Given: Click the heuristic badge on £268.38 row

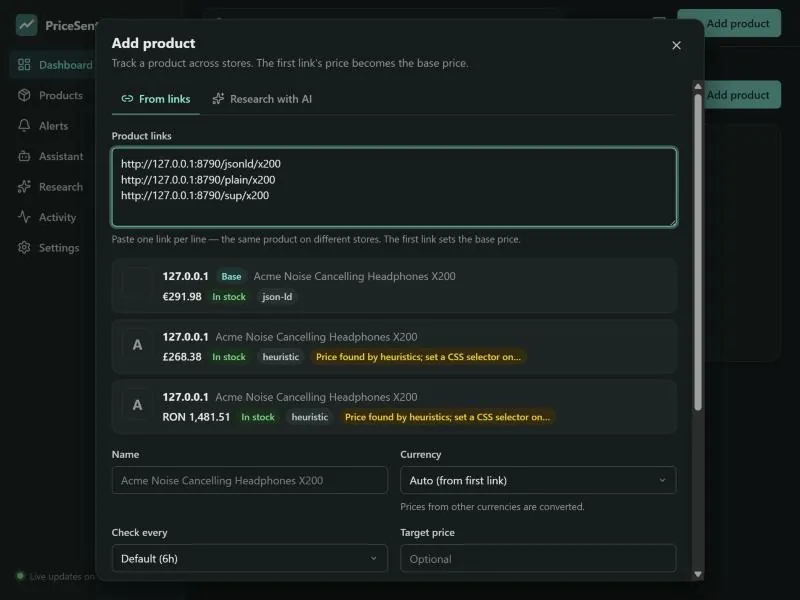Looking at the screenshot, I should tap(281, 357).
